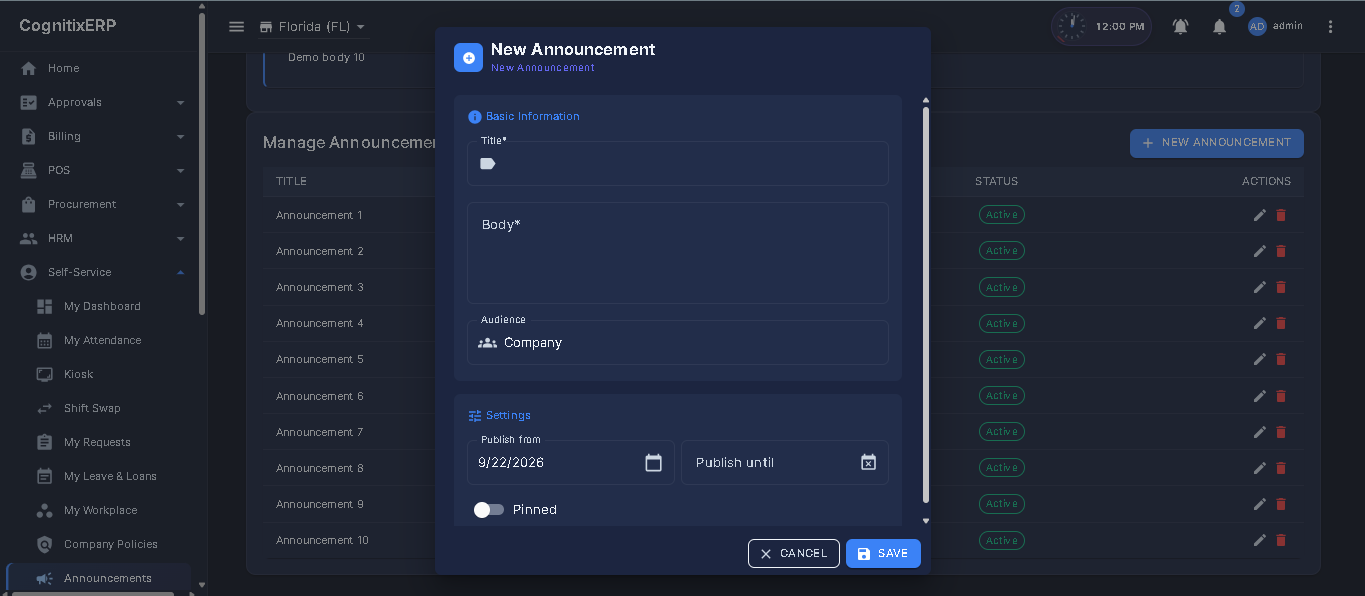1365x596 pixels.
Task: Edit Announcement 10 pencil icon
Action: (1260, 540)
